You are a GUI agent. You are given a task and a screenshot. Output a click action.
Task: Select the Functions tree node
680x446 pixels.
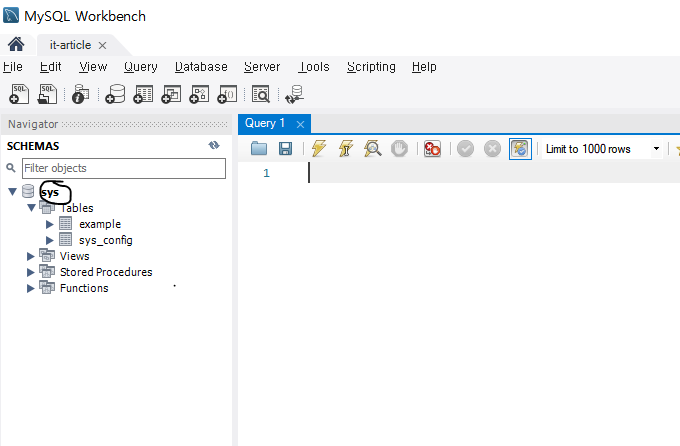84,289
